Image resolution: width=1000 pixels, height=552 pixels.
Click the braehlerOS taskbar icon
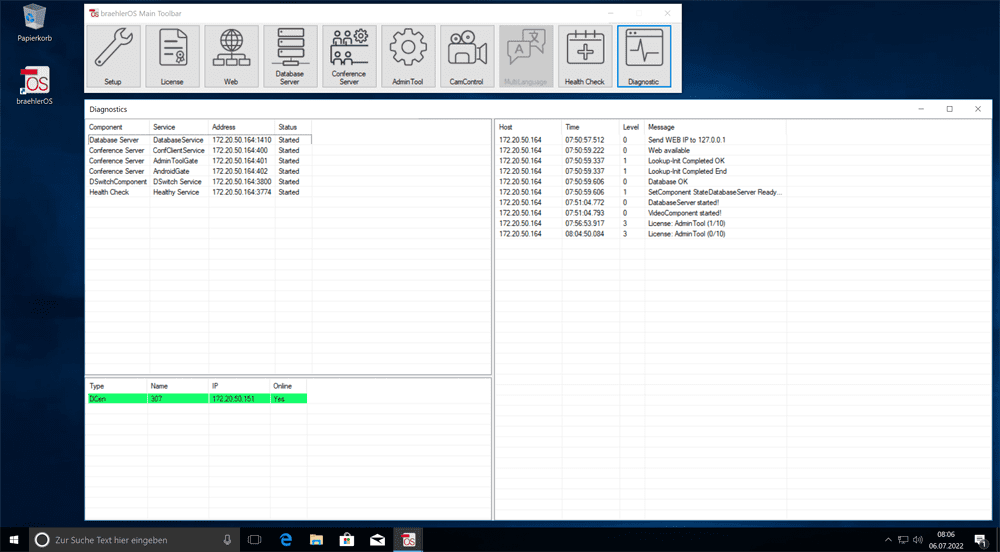408,540
